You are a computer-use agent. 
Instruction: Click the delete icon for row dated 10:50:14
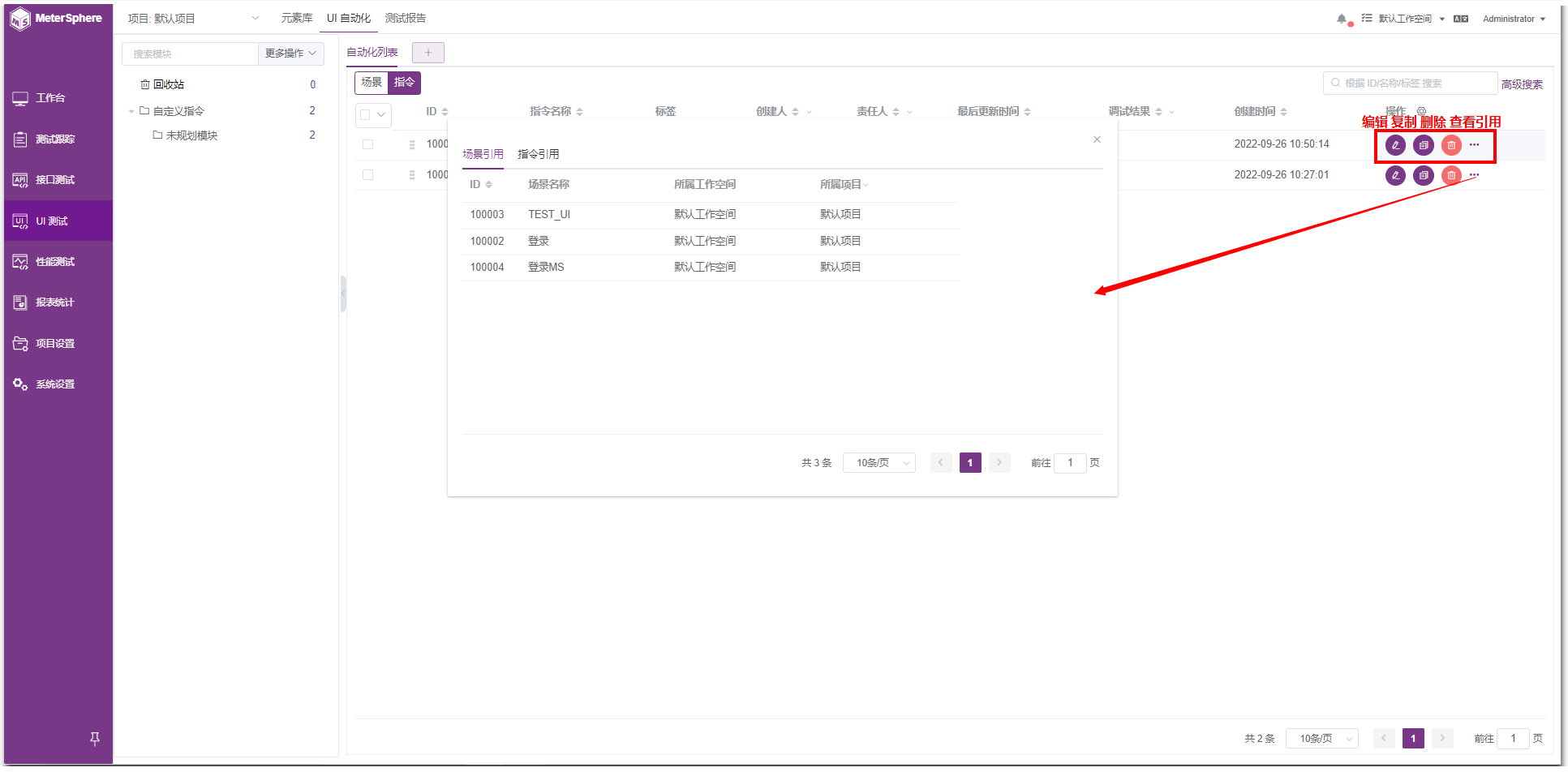[x=1451, y=145]
